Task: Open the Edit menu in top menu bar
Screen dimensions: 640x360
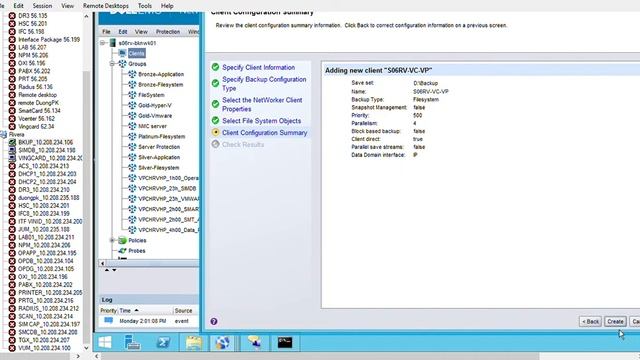Action: [x=18, y=6]
